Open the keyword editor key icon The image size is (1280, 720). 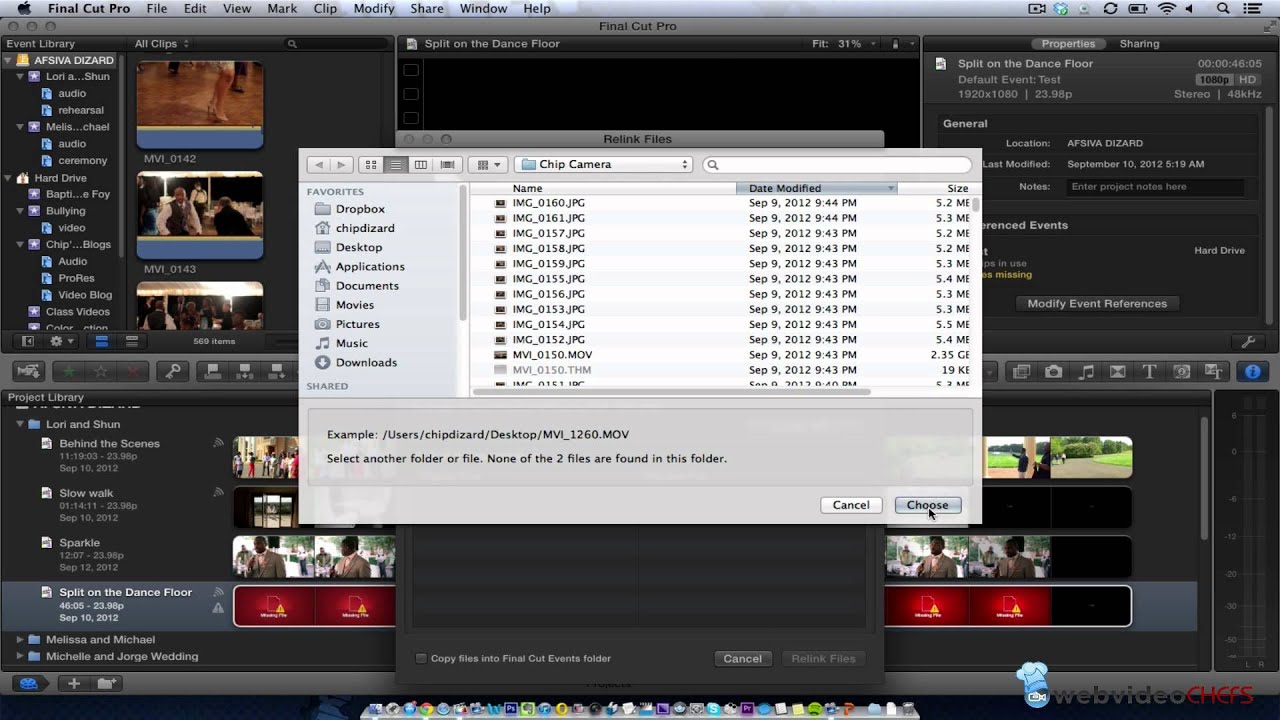(173, 372)
